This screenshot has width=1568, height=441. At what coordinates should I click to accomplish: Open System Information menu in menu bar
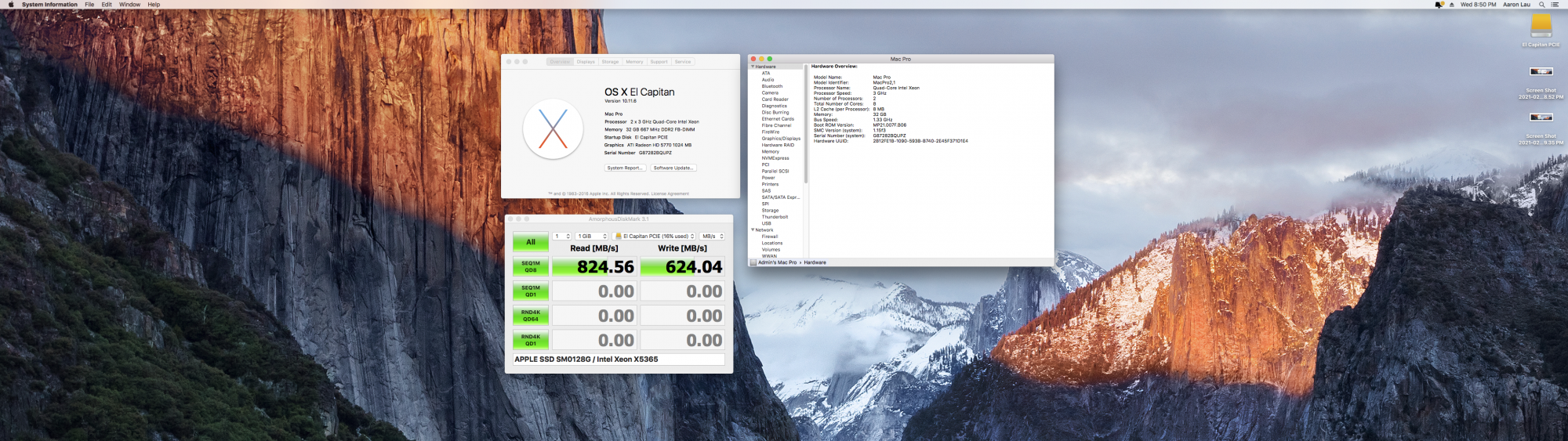[x=49, y=5]
